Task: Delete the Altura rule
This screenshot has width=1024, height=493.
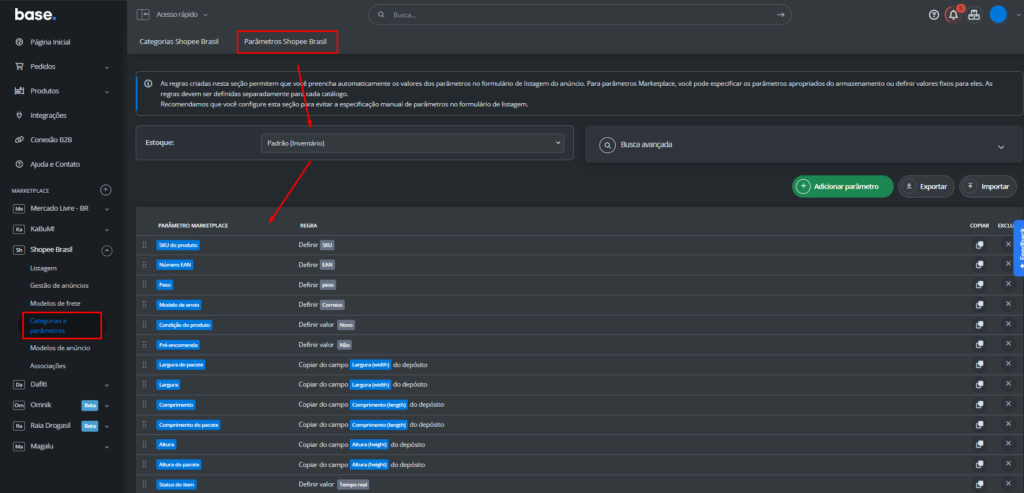Action: [x=1008, y=444]
